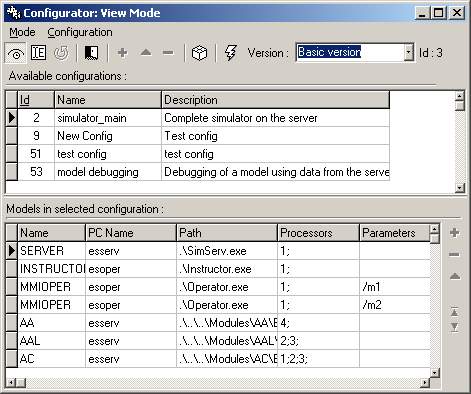Select the simulator_main name cell

click(108, 118)
